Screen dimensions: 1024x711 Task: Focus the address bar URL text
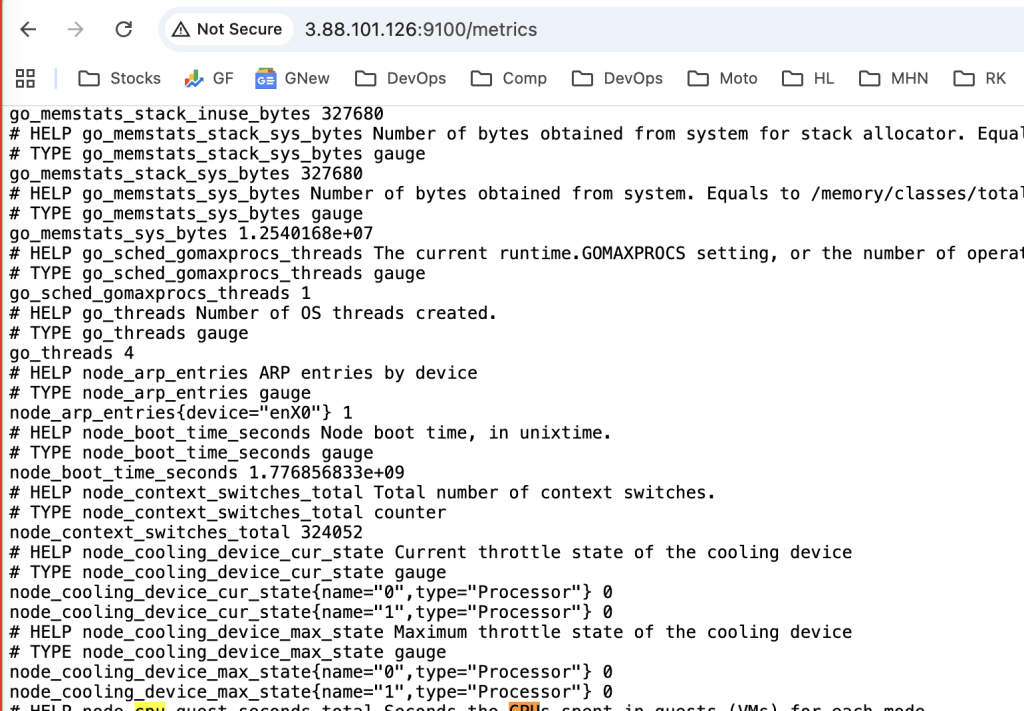420,30
